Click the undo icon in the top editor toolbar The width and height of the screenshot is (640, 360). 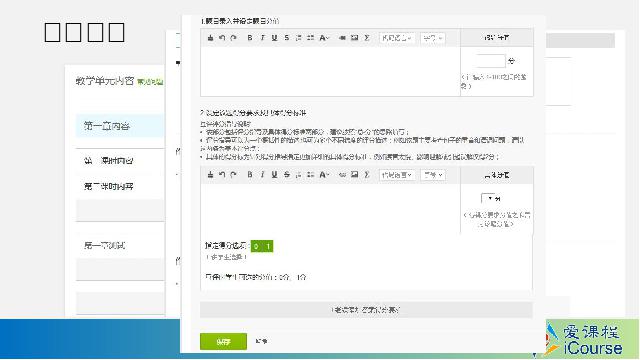(222, 38)
